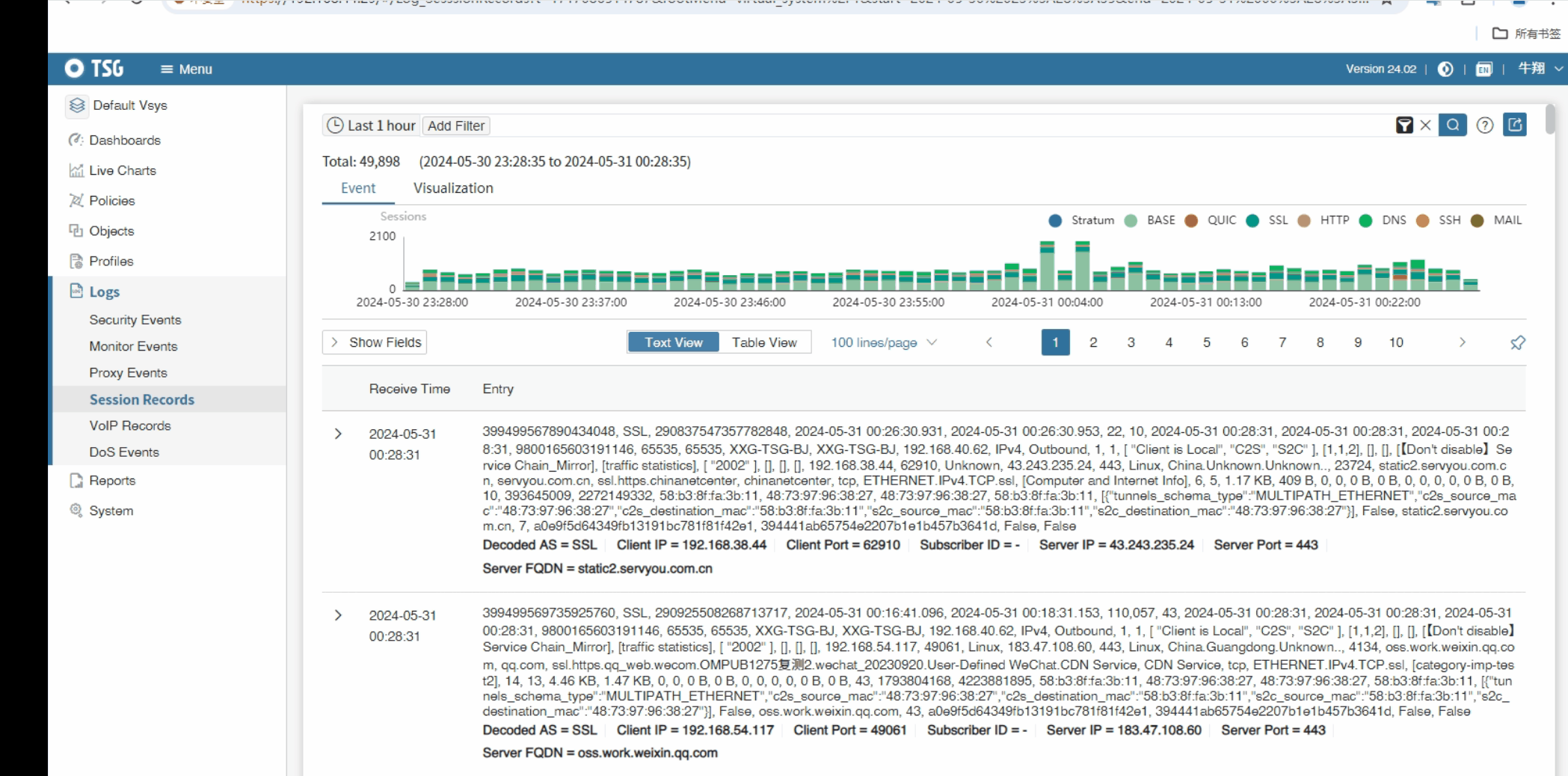Switch language via the EN icon
This screenshot has height=776, width=1568.
pyautogui.click(x=1484, y=70)
